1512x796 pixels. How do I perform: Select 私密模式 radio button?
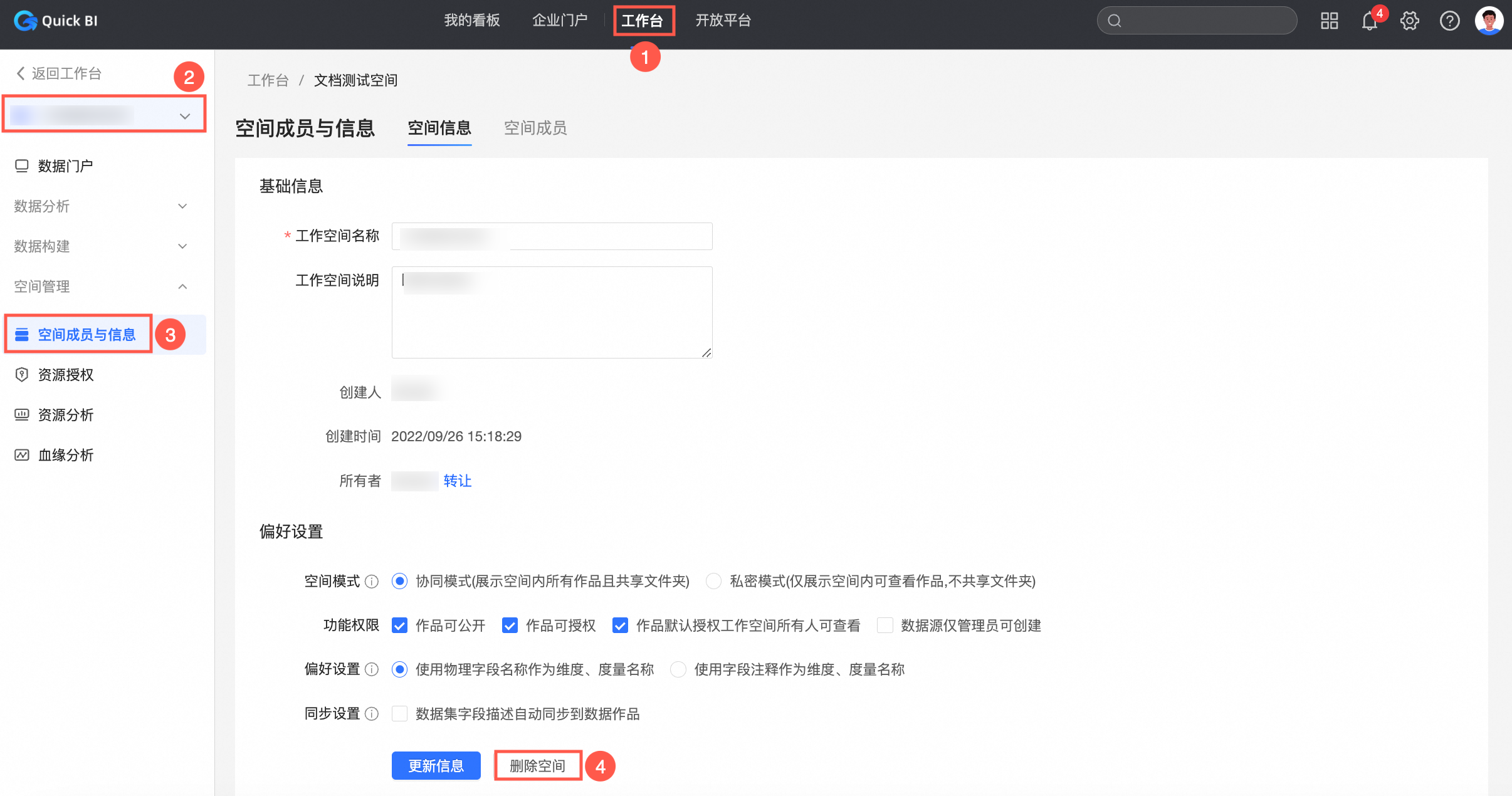tap(713, 581)
